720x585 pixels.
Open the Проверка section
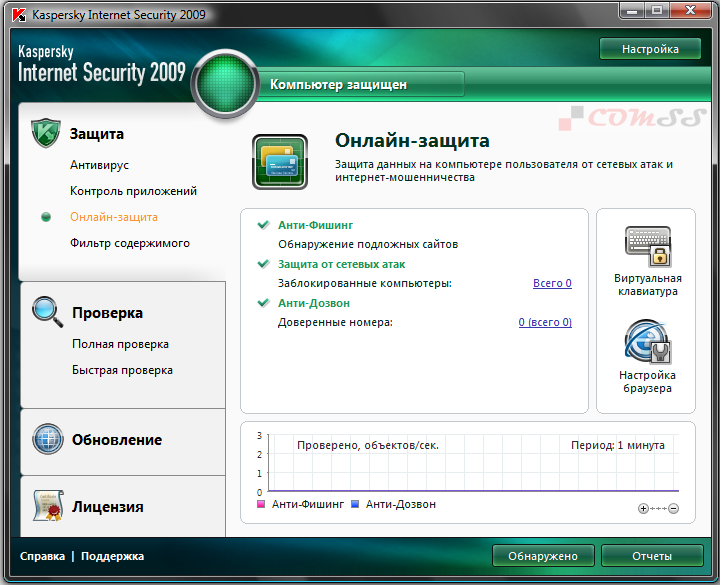click(x=107, y=313)
